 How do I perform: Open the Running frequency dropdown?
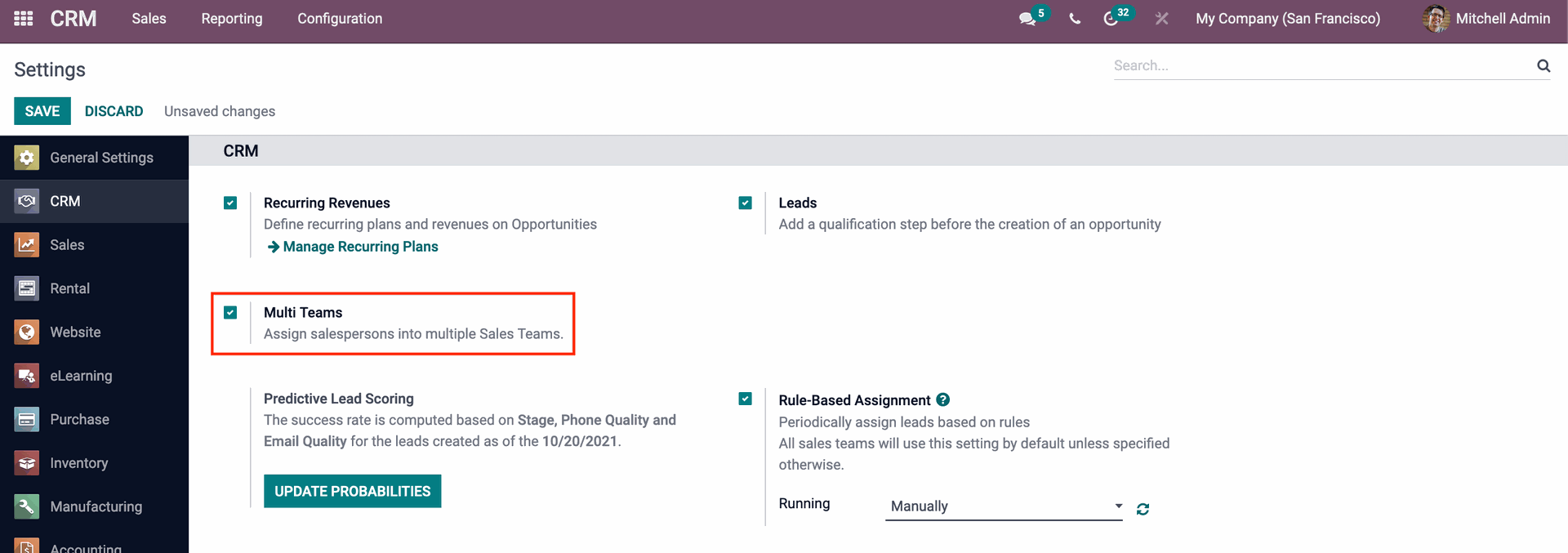coord(1004,506)
